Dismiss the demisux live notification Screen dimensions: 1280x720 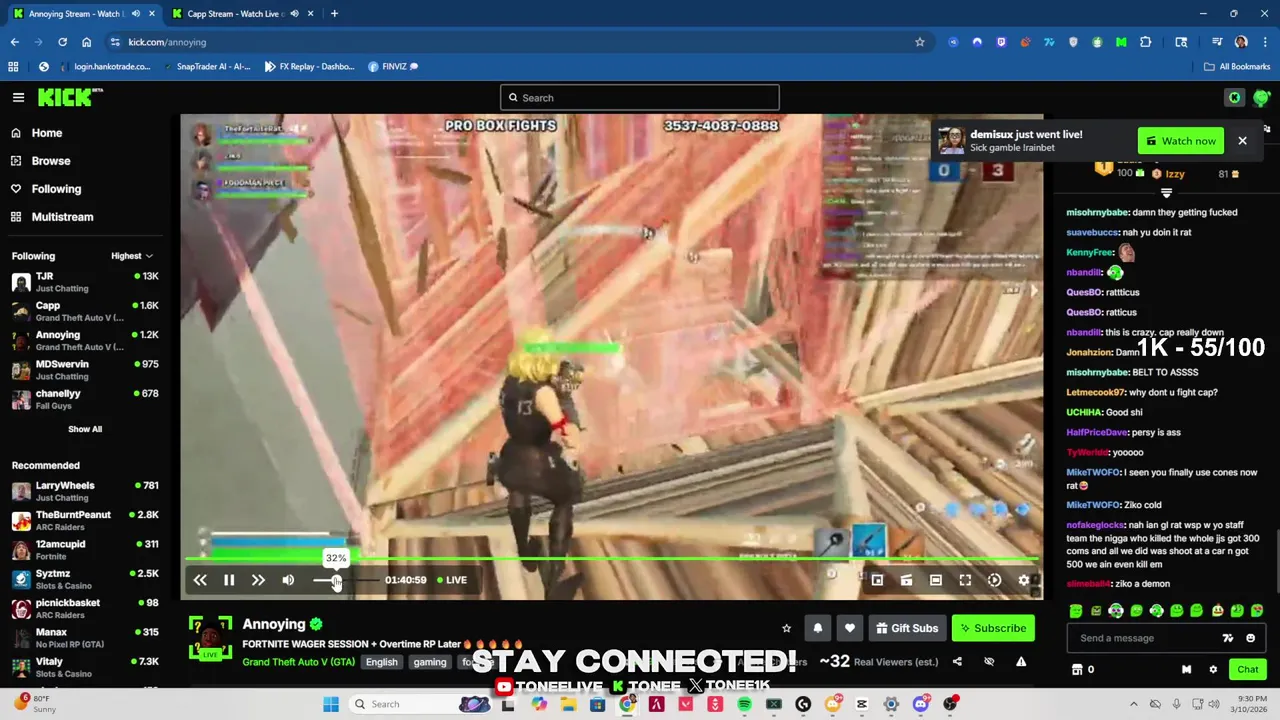(1242, 141)
